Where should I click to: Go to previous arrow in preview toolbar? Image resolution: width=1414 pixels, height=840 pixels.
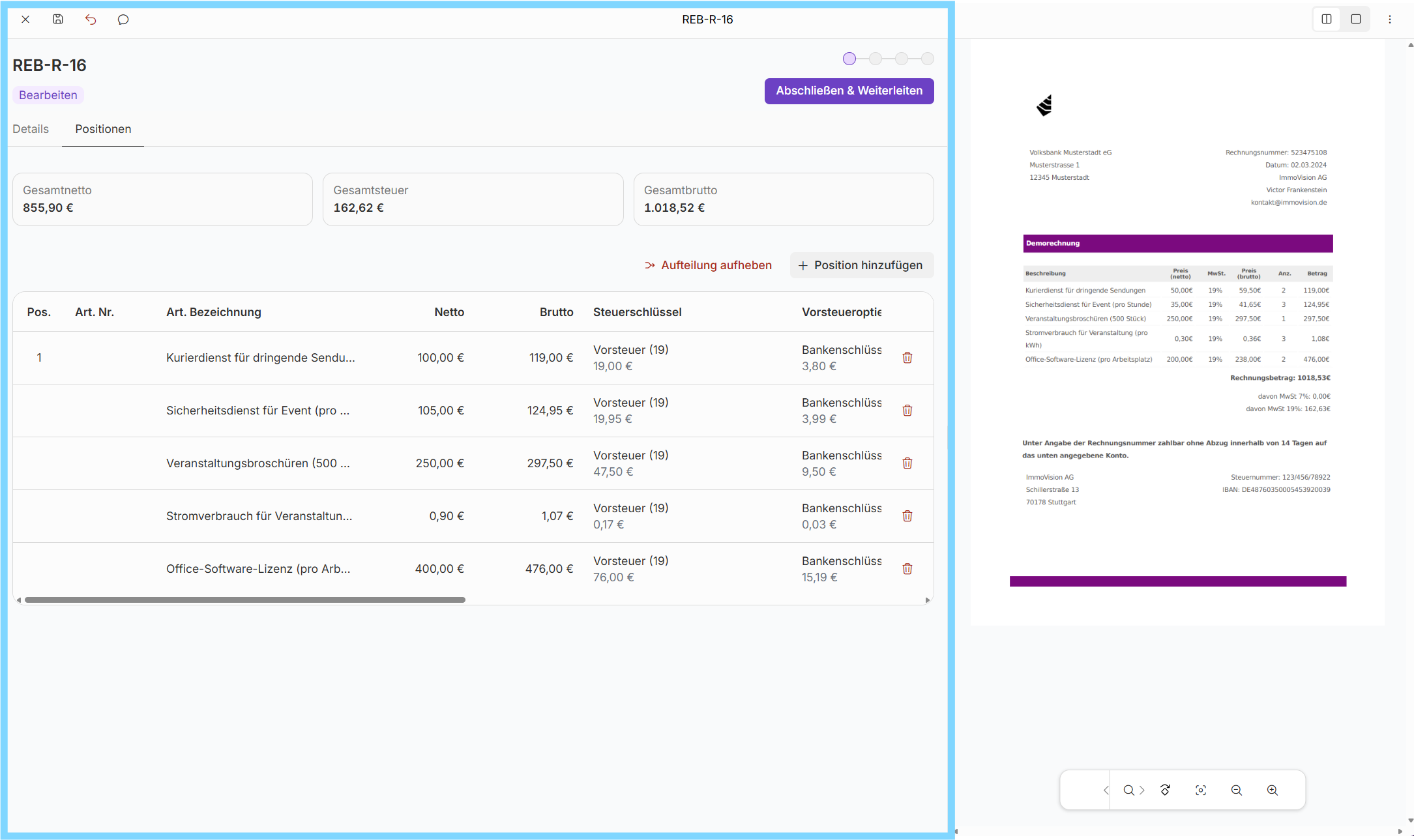point(1106,790)
